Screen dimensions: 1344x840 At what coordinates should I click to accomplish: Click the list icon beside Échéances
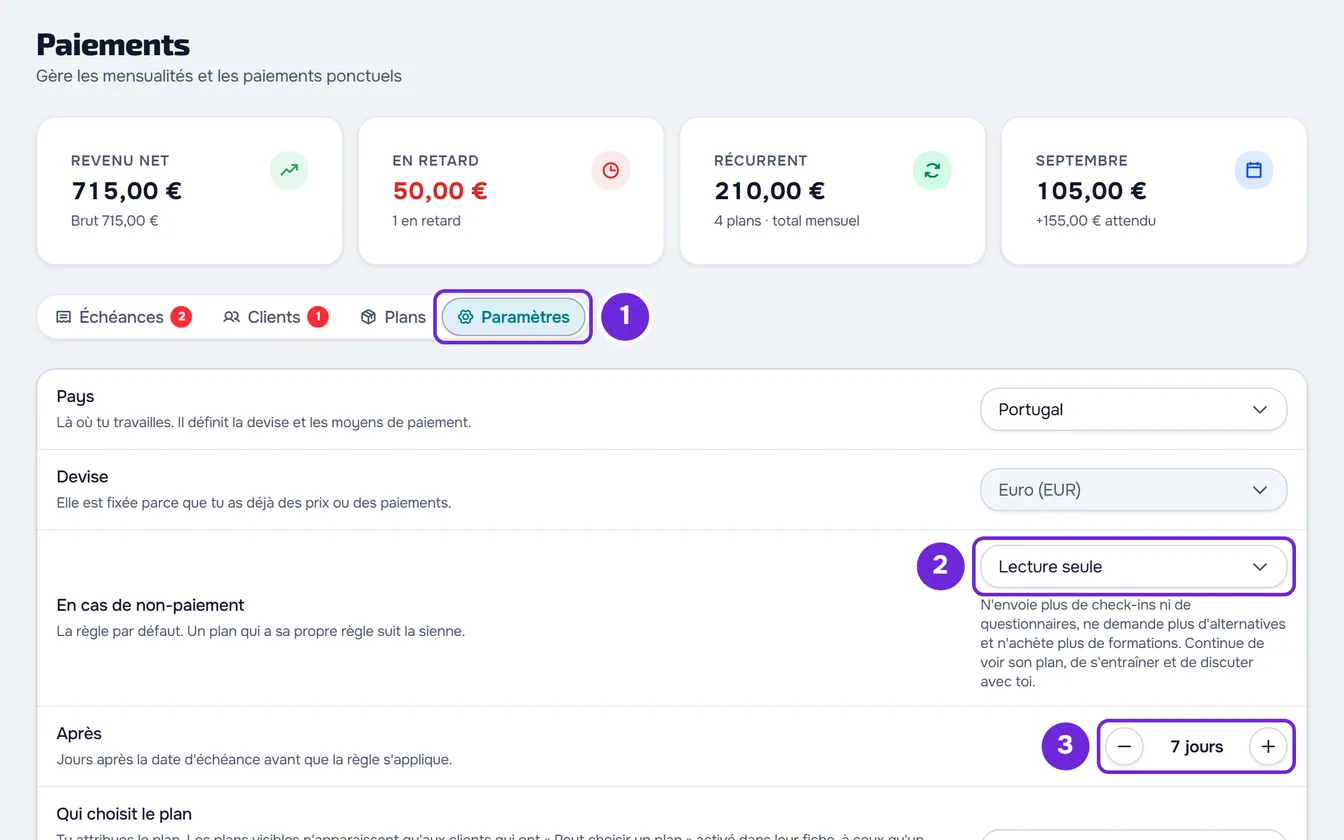tap(63, 317)
